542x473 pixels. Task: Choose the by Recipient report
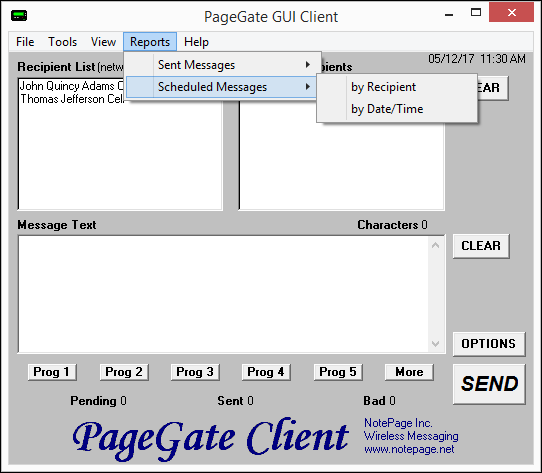click(397, 87)
